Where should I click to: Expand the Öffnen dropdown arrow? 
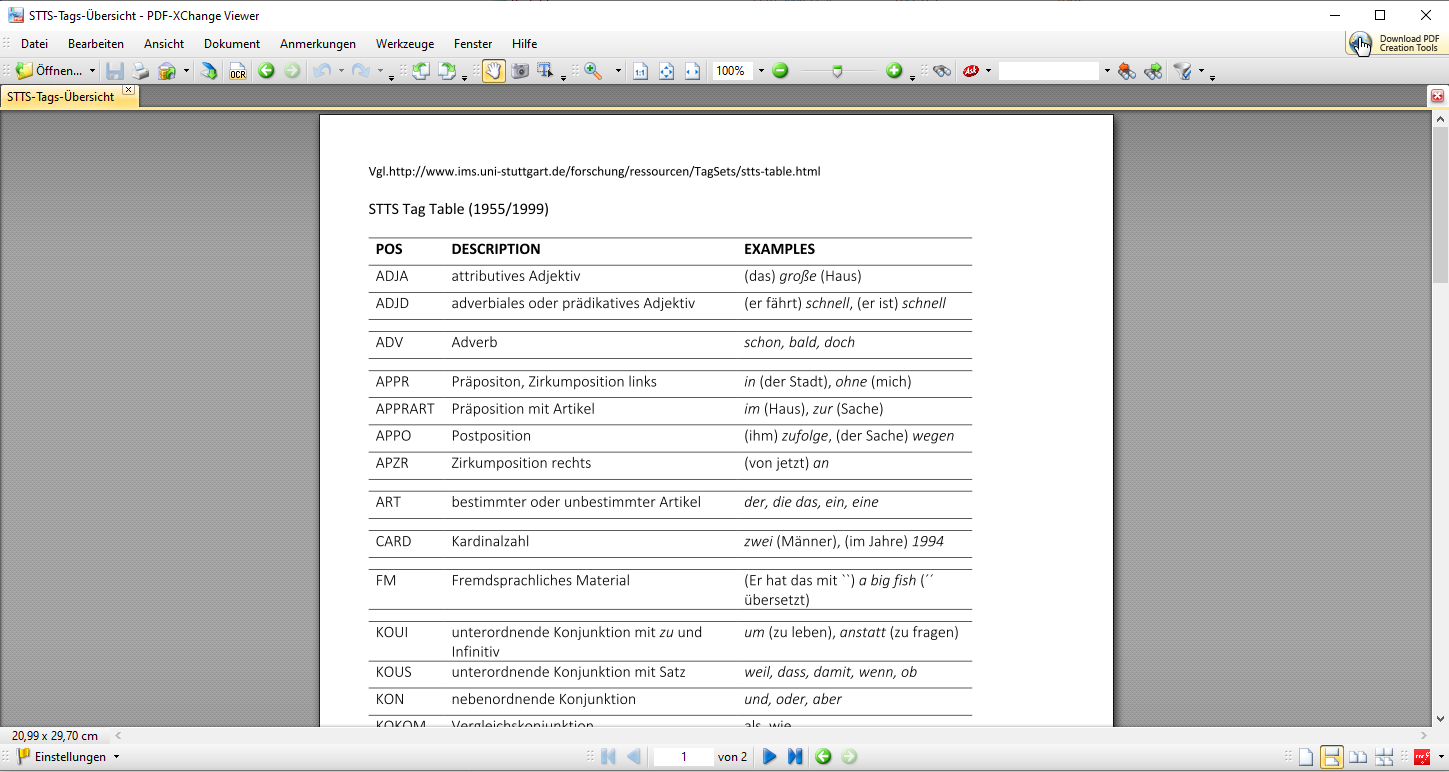click(x=93, y=71)
